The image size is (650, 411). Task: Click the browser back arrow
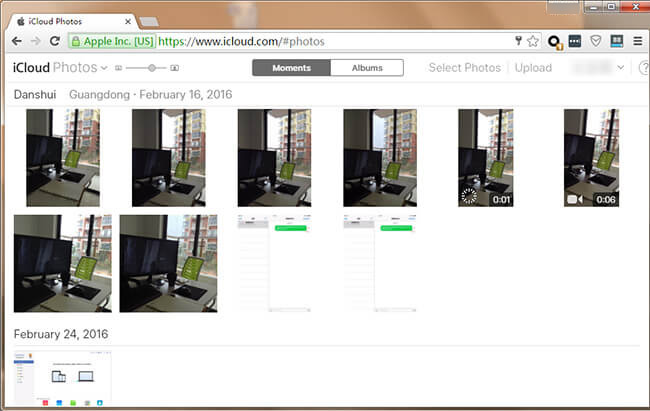[16, 42]
